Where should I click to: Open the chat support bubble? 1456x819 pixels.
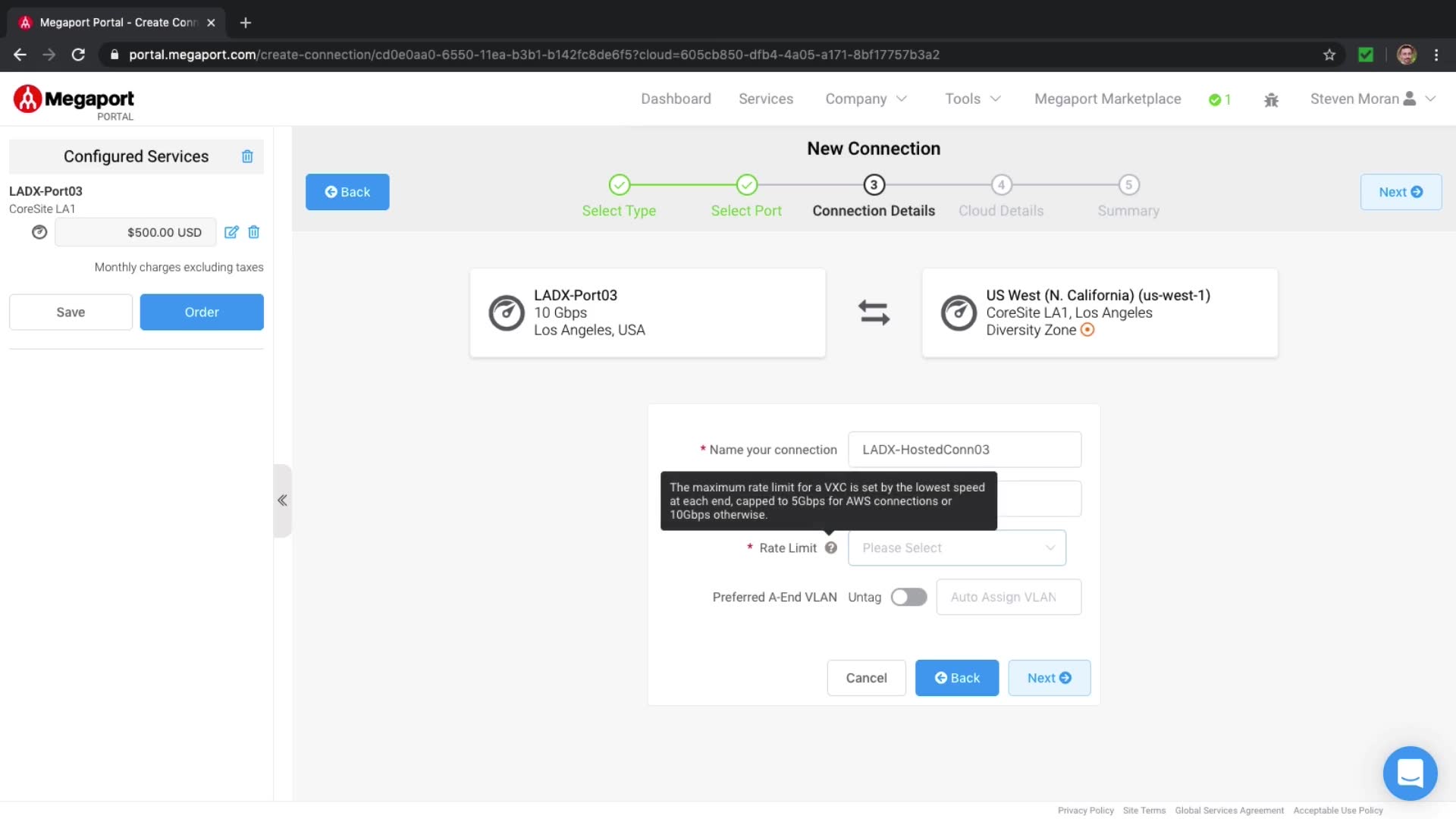coord(1410,773)
